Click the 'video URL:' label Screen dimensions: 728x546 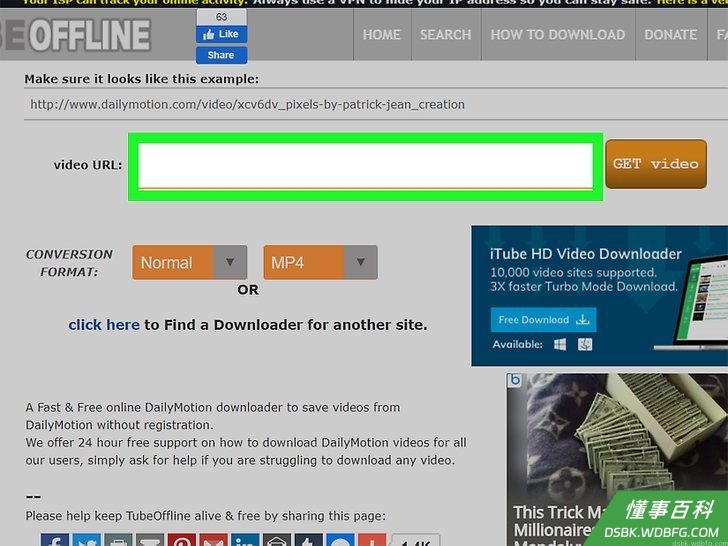[88, 165]
